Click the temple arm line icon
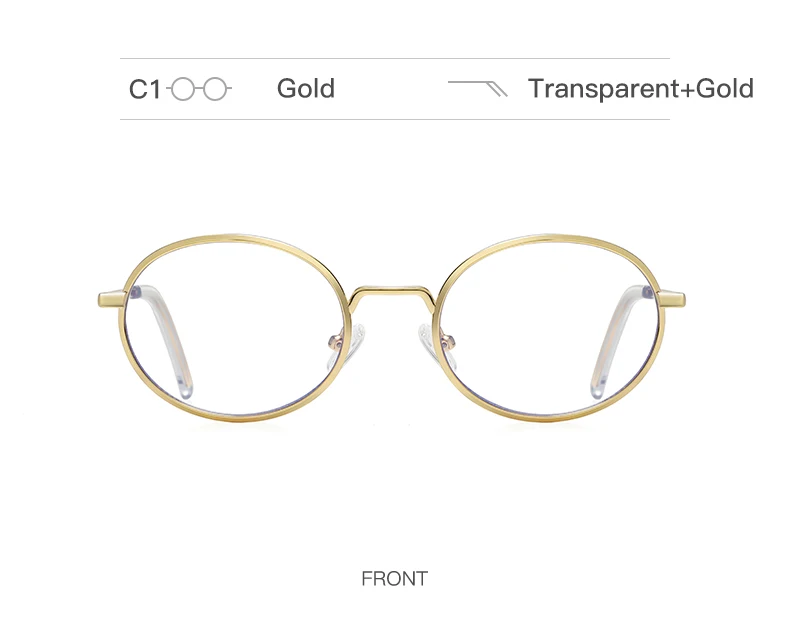790x628 pixels. [478, 88]
